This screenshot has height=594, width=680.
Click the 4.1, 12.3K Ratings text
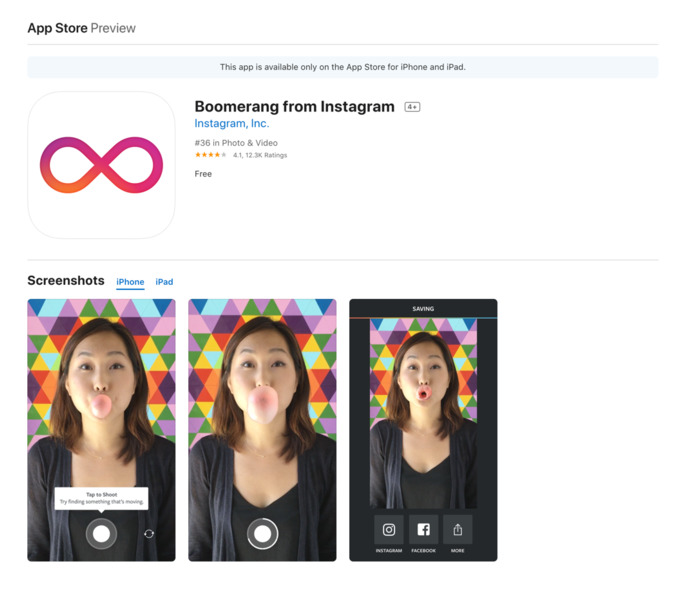pyautogui.click(x=260, y=155)
